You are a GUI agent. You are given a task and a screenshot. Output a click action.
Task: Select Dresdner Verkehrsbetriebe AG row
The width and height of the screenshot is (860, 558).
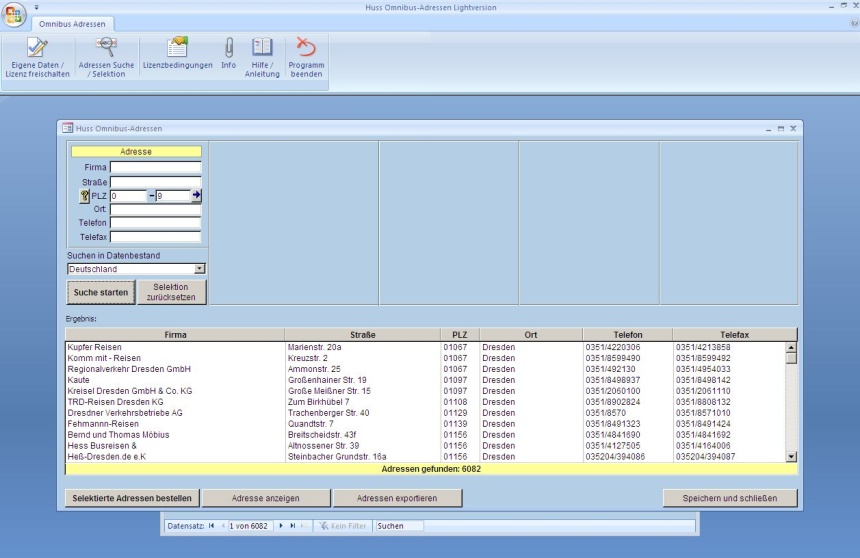(x=425, y=413)
